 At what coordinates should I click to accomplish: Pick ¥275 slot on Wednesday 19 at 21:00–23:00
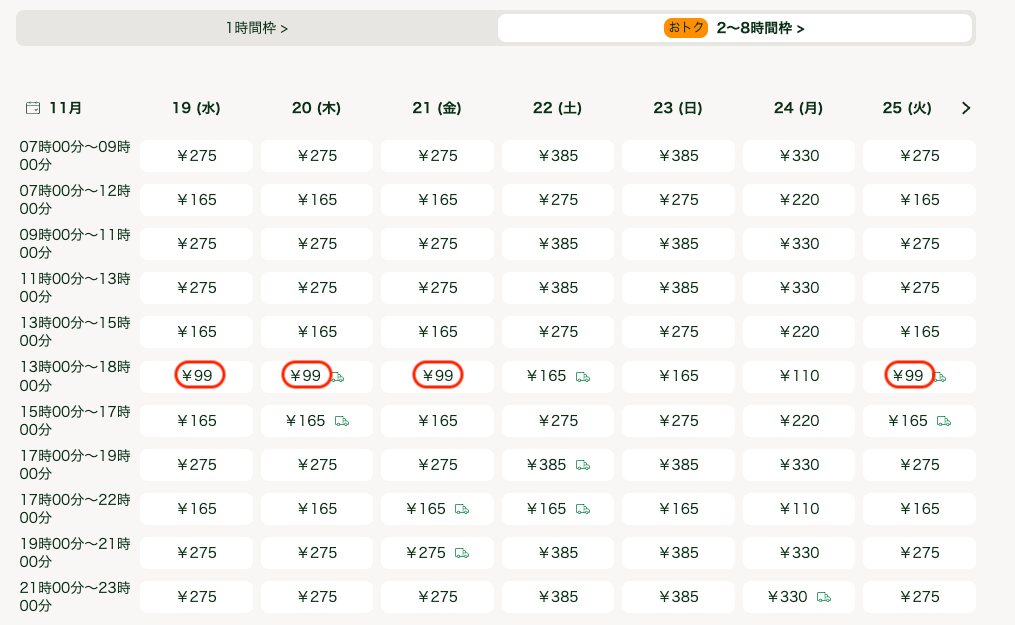(x=196, y=597)
